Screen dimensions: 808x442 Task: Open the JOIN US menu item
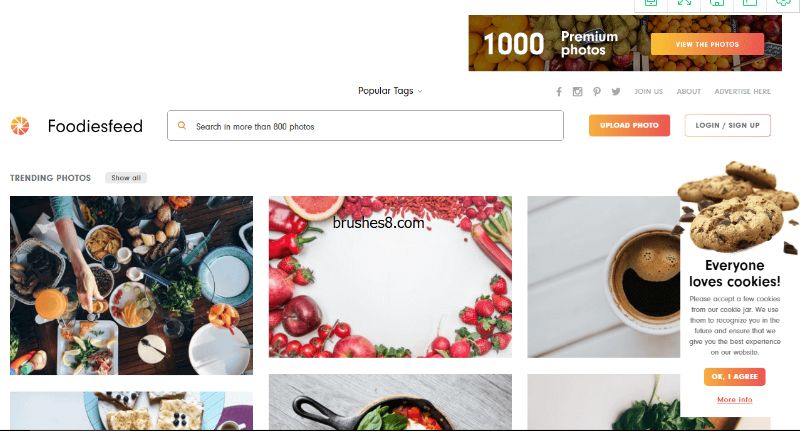pos(648,92)
